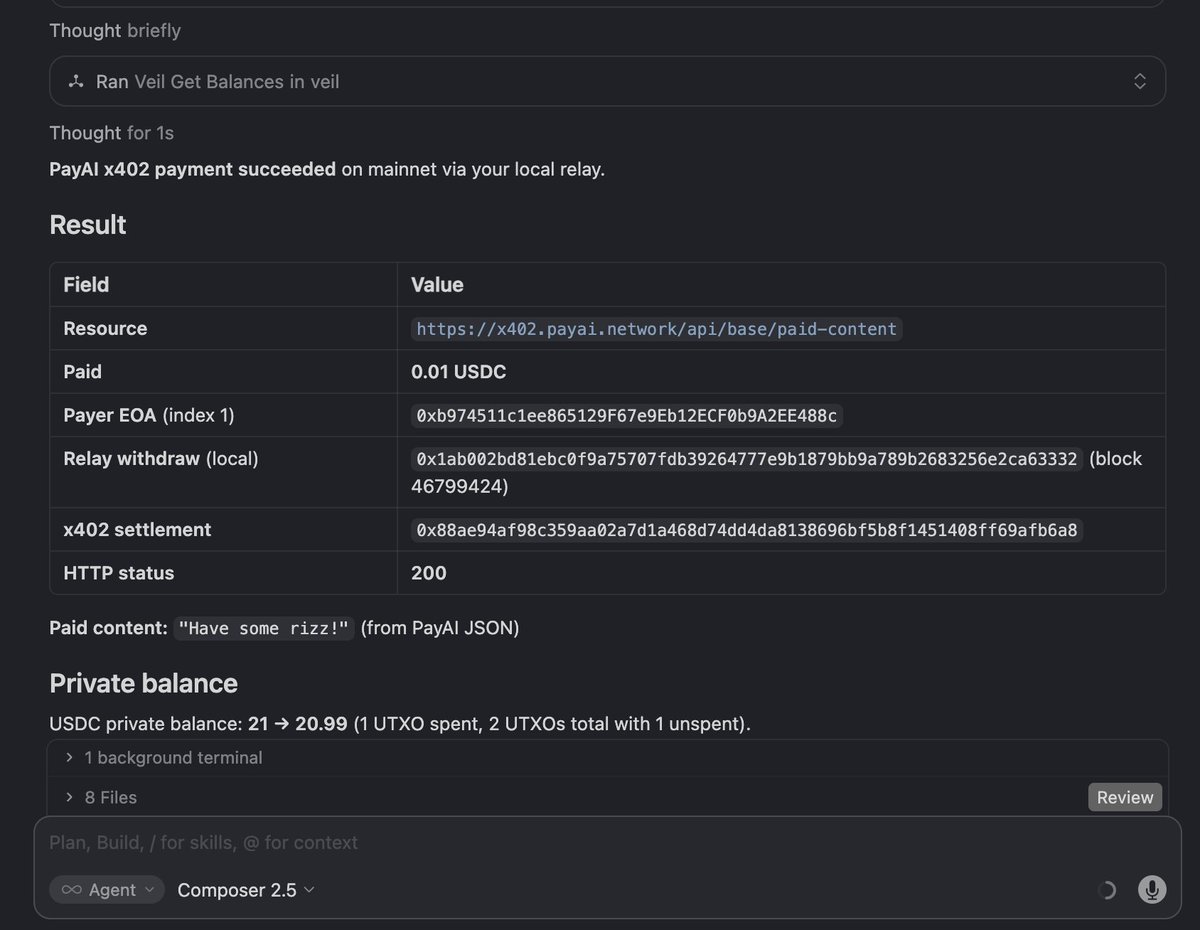Click the x402 settlement hash 0x88ae94af…
Image resolution: width=1200 pixels, height=930 pixels.
point(747,530)
